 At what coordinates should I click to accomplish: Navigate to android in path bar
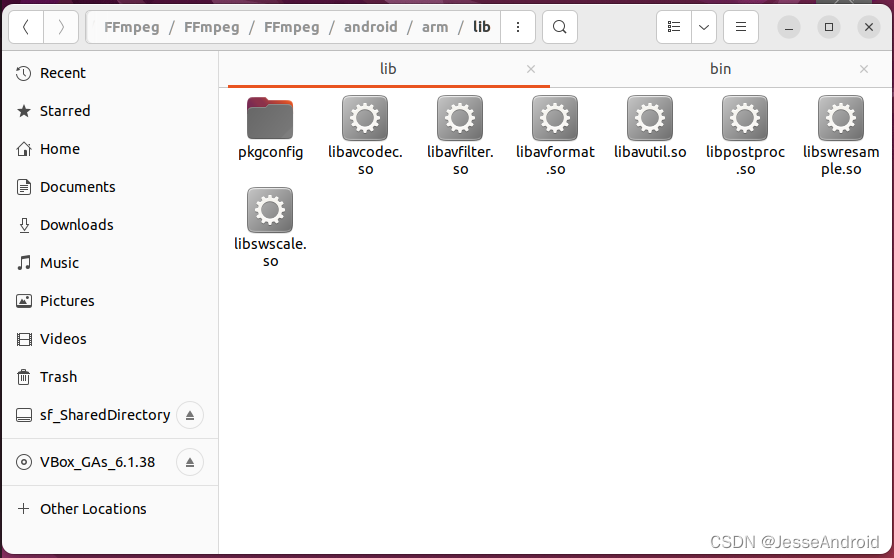coord(371,27)
